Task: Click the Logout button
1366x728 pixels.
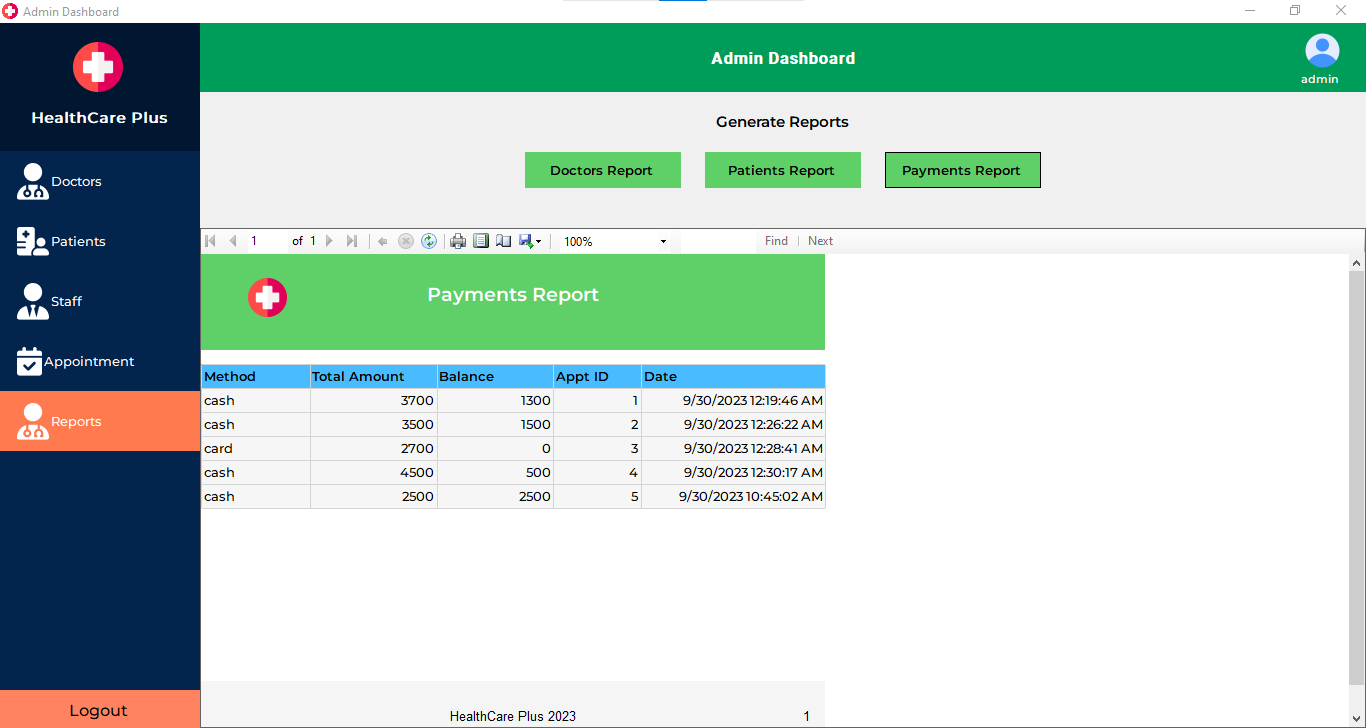Action: 100,709
